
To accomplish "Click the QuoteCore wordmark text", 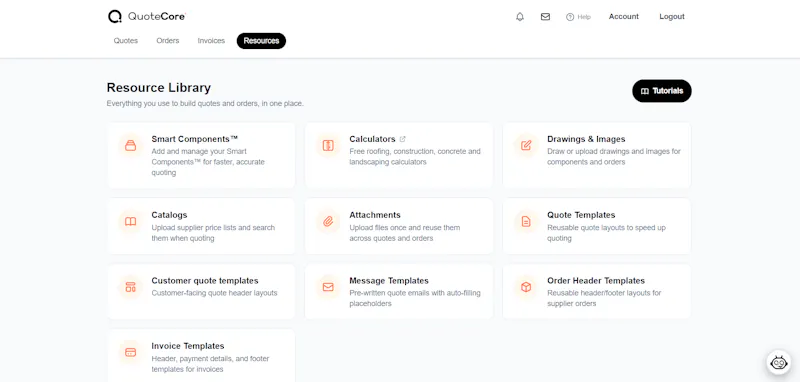I will 157,16.
